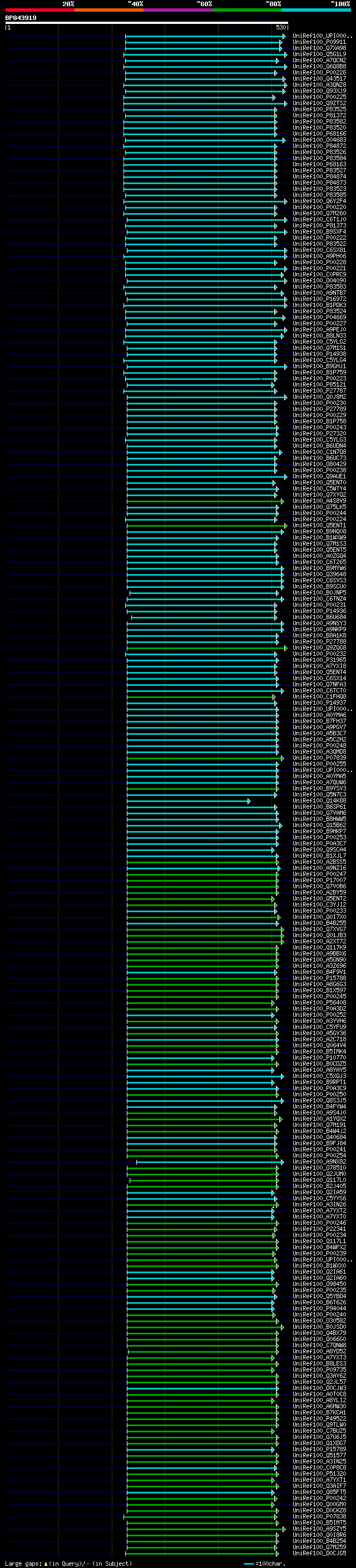The width and height of the screenshot is (356, 1568).
Task: Click the purple ~60% identity legend bar
Action: click(x=179, y=10)
